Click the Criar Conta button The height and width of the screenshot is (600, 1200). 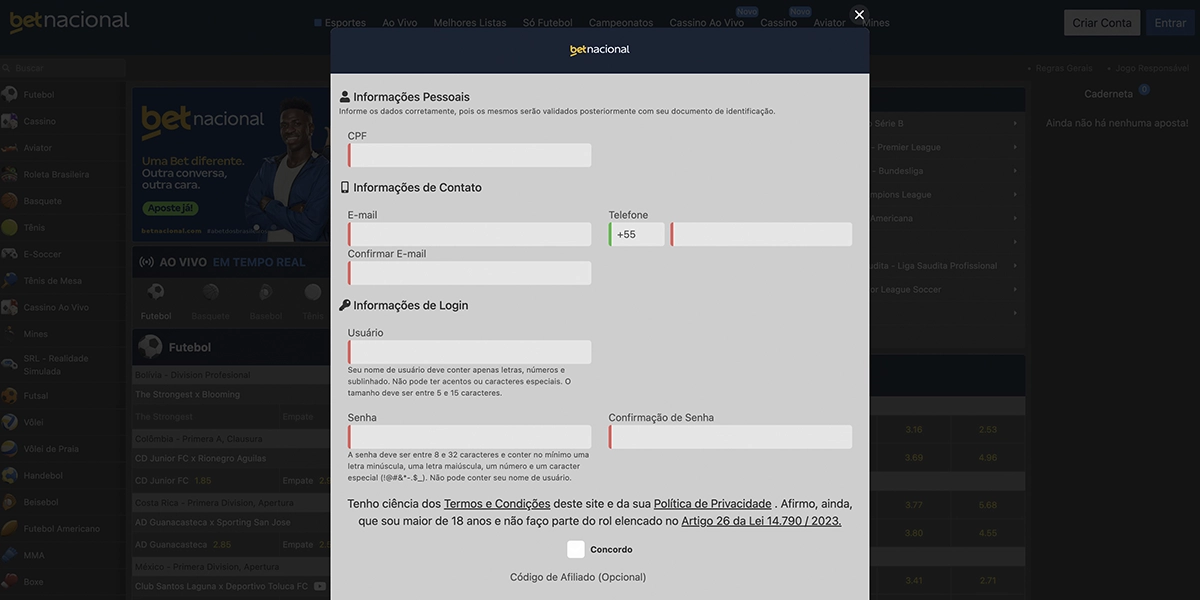click(1102, 23)
